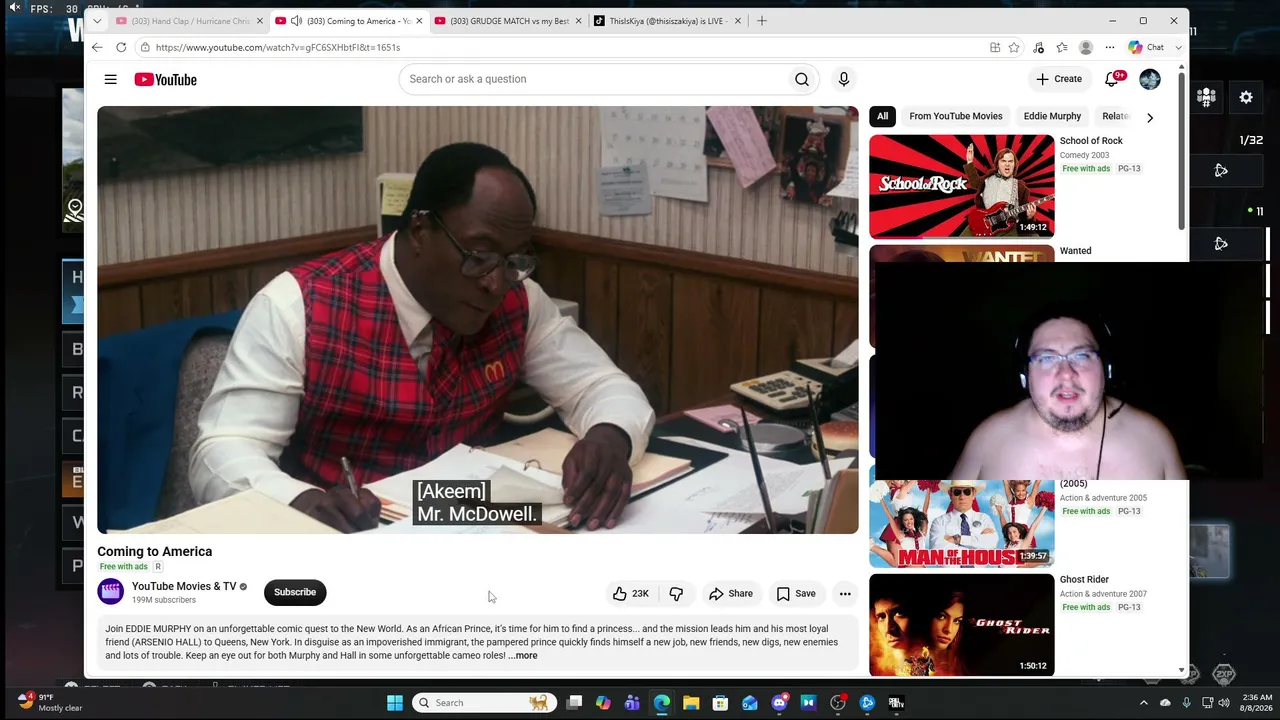Go back in the browser
Viewport: 1280px width, 720px height.
pyautogui.click(x=97, y=47)
